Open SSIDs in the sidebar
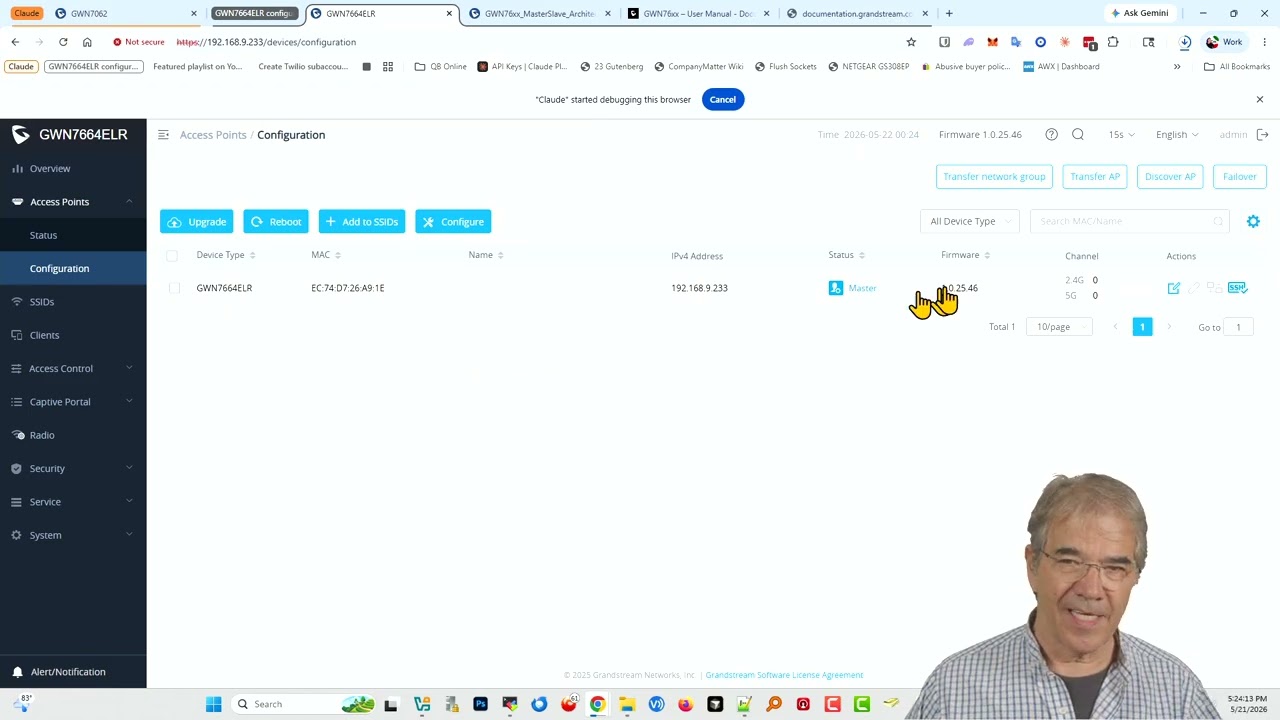Image resolution: width=1280 pixels, height=720 pixels. 73,302
